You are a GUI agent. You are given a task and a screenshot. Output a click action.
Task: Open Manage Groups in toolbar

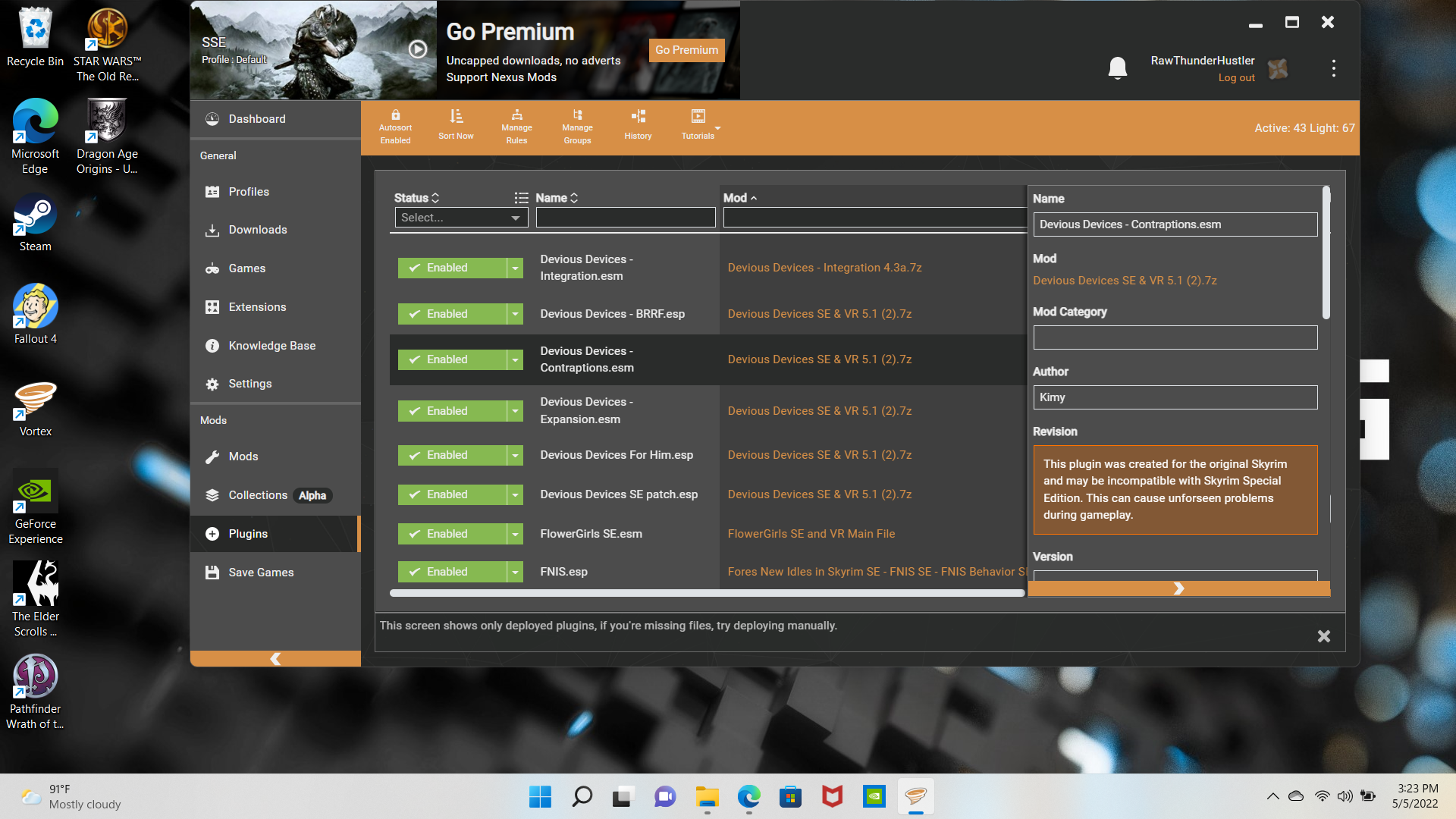tap(577, 127)
